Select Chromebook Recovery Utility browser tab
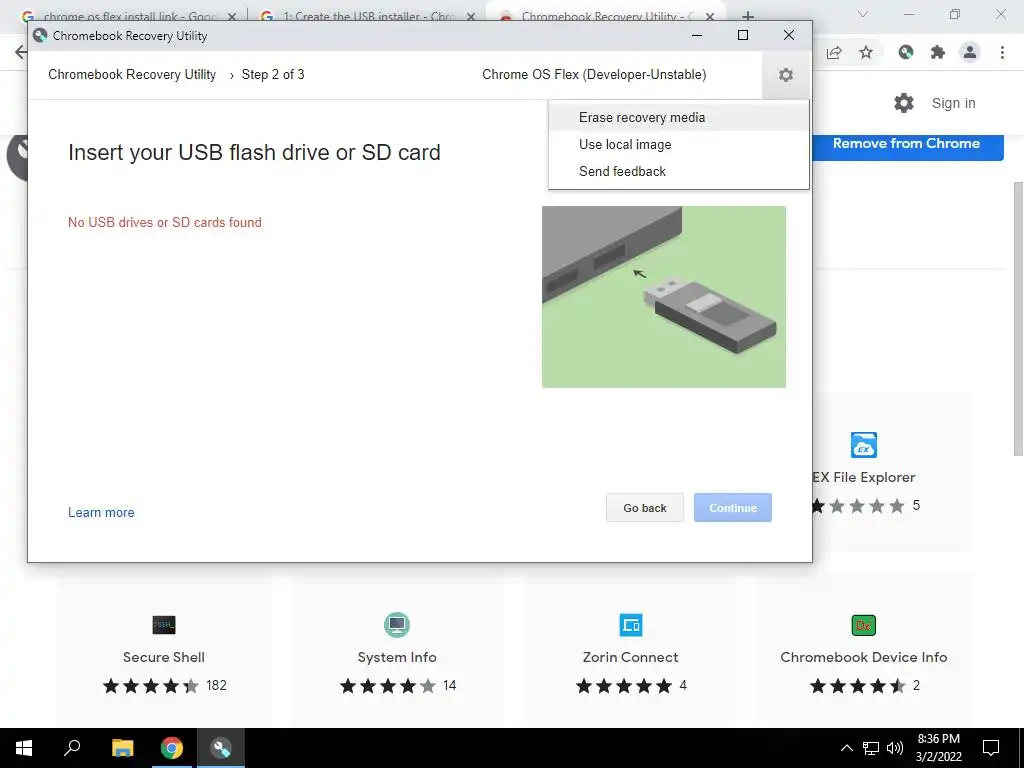 click(x=604, y=16)
